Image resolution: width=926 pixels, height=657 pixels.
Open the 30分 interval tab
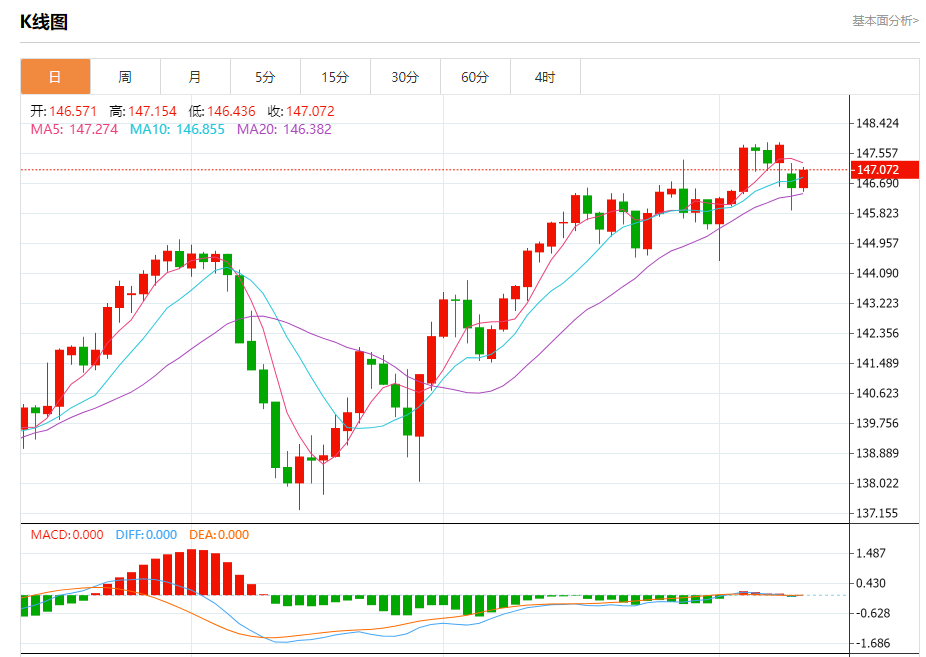pos(405,77)
